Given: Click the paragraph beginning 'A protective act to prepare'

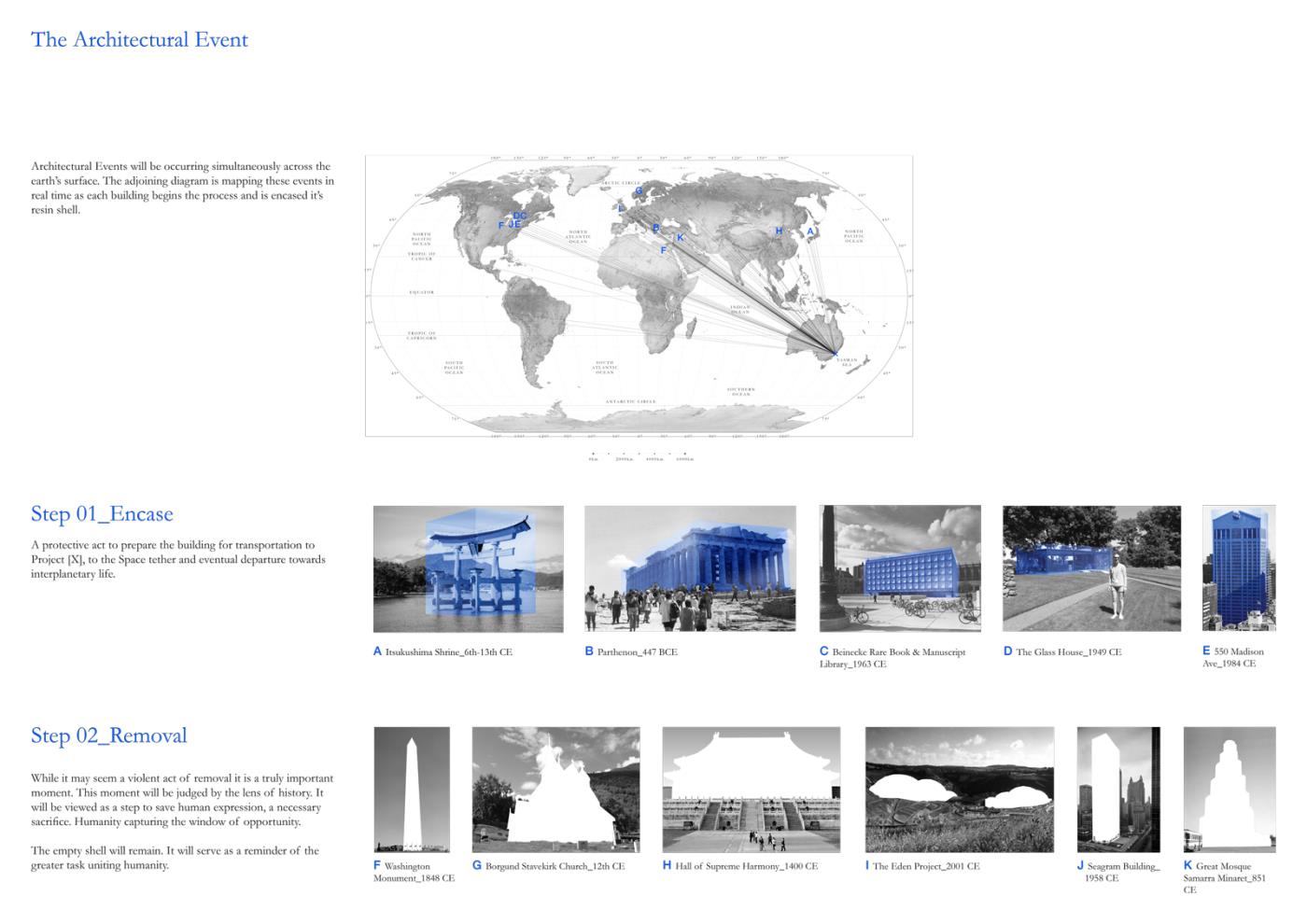Looking at the screenshot, I should [178, 559].
